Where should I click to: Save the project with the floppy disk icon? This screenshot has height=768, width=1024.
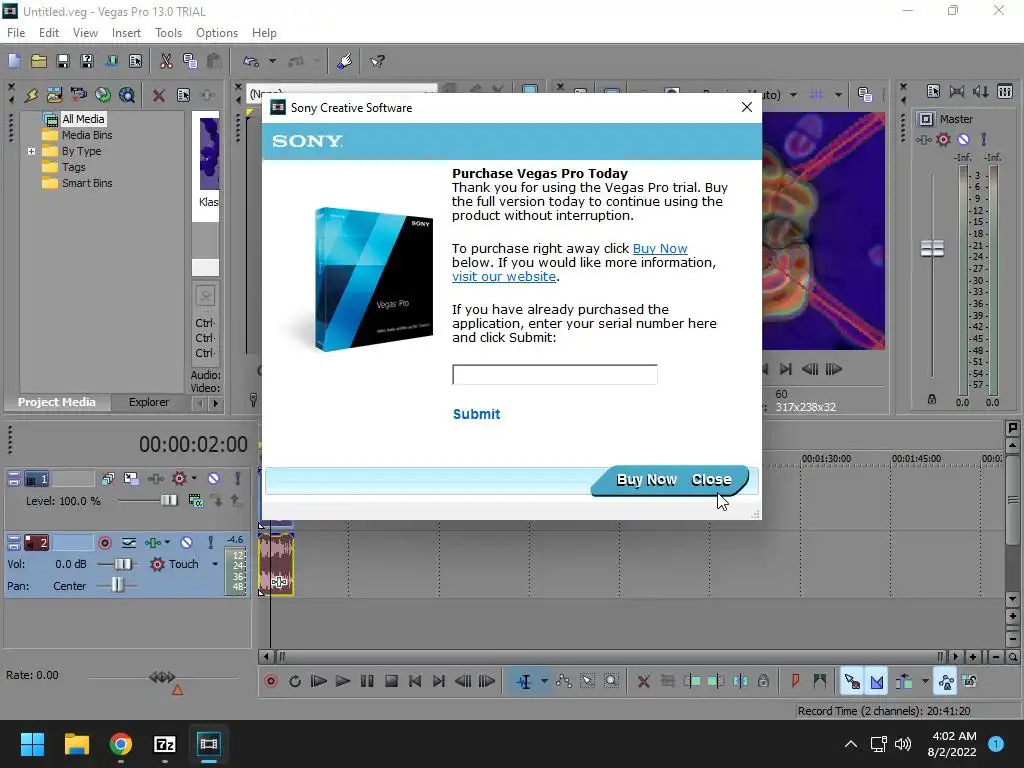[63, 61]
